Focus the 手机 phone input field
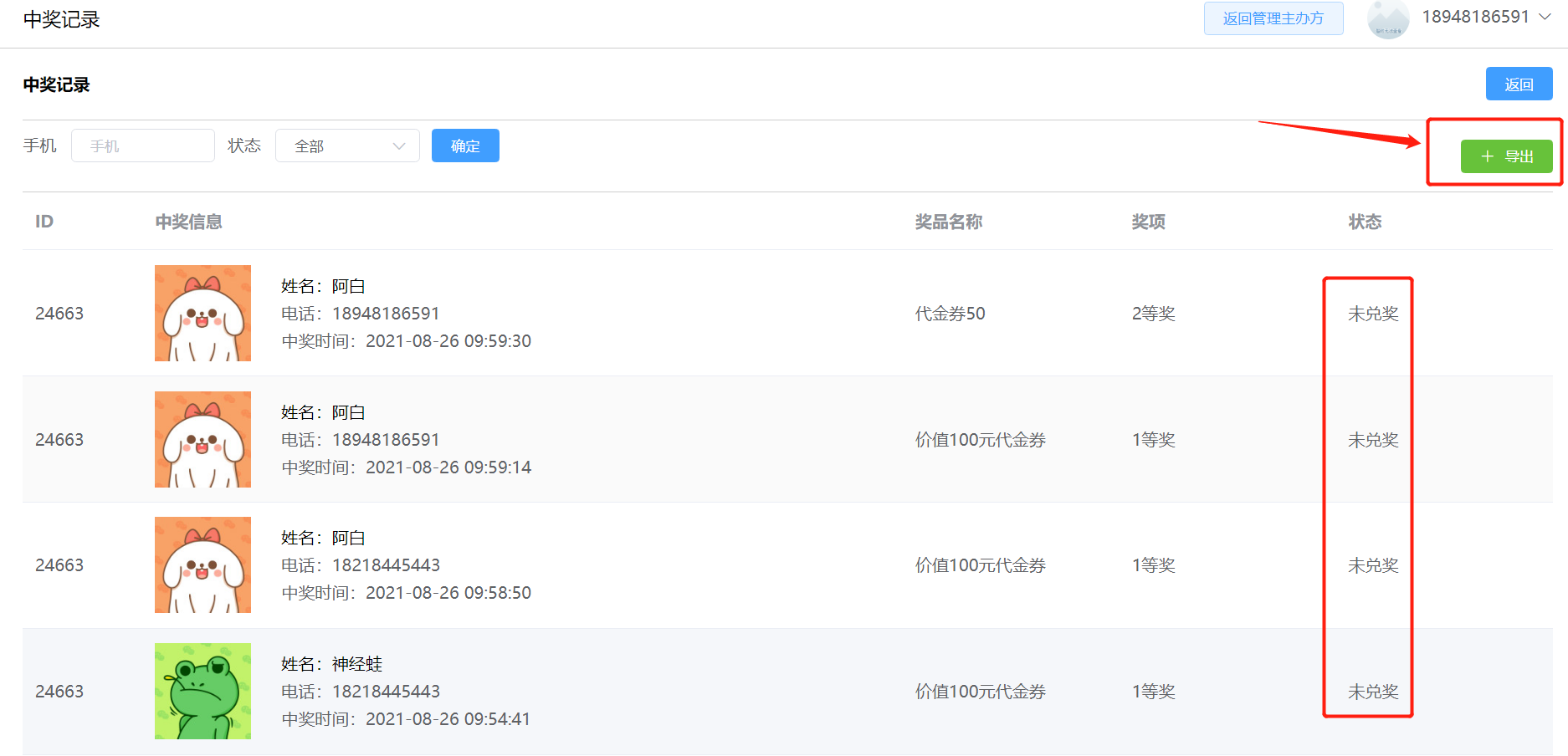 [143, 146]
